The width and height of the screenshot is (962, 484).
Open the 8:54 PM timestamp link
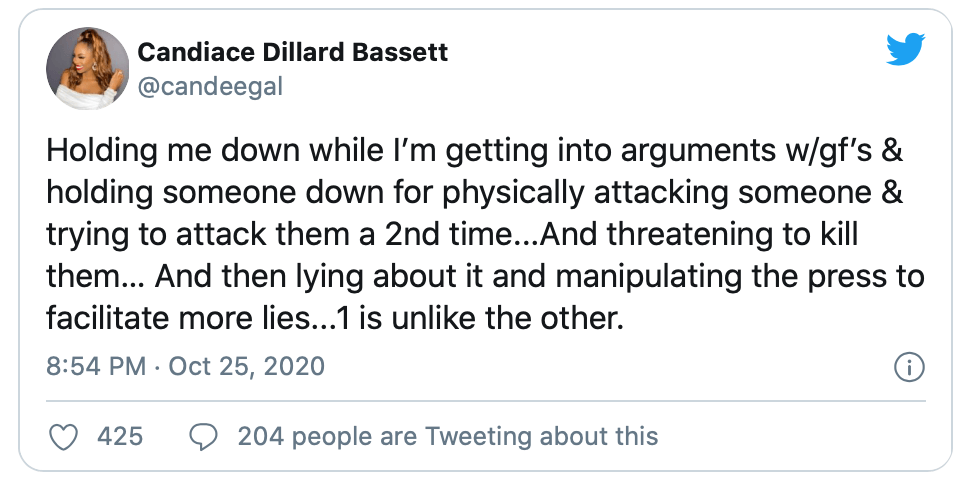(96, 366)
